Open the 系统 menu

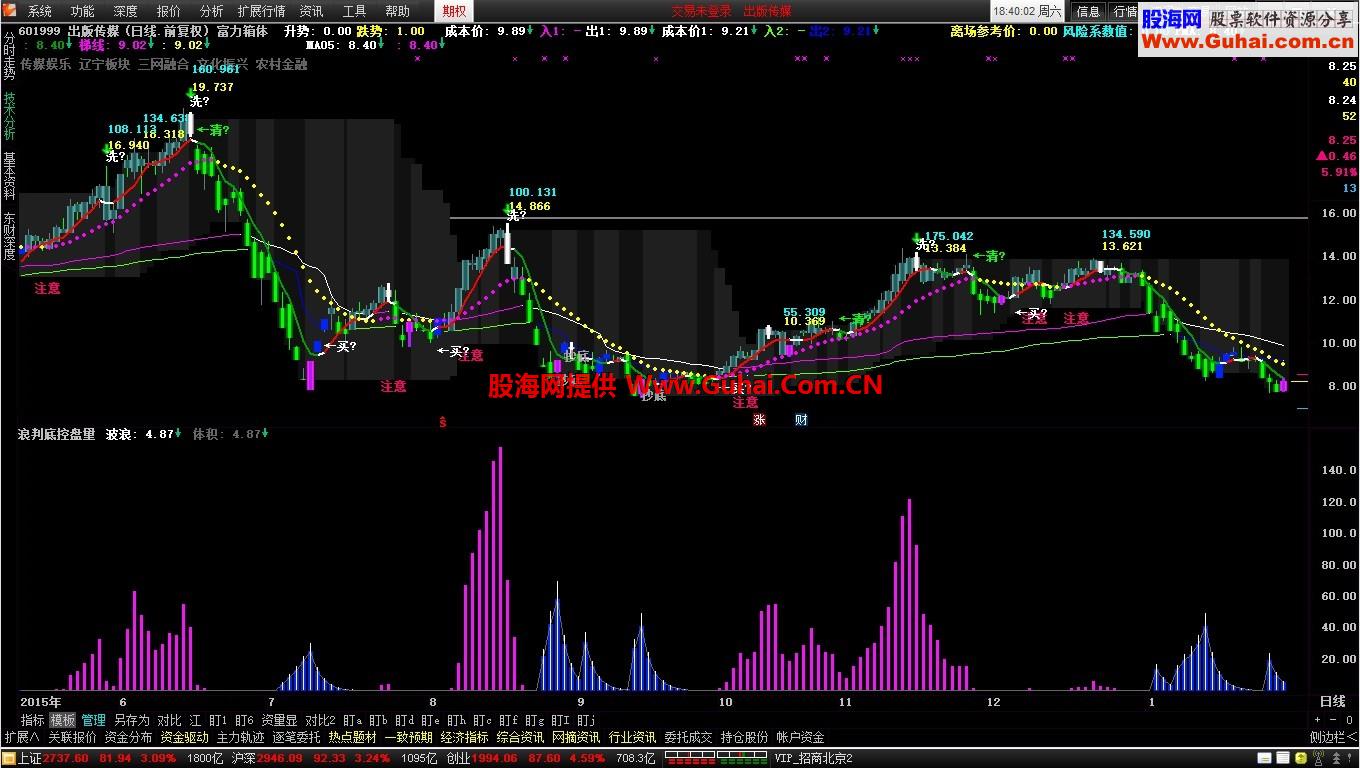[x=40, y=11]
